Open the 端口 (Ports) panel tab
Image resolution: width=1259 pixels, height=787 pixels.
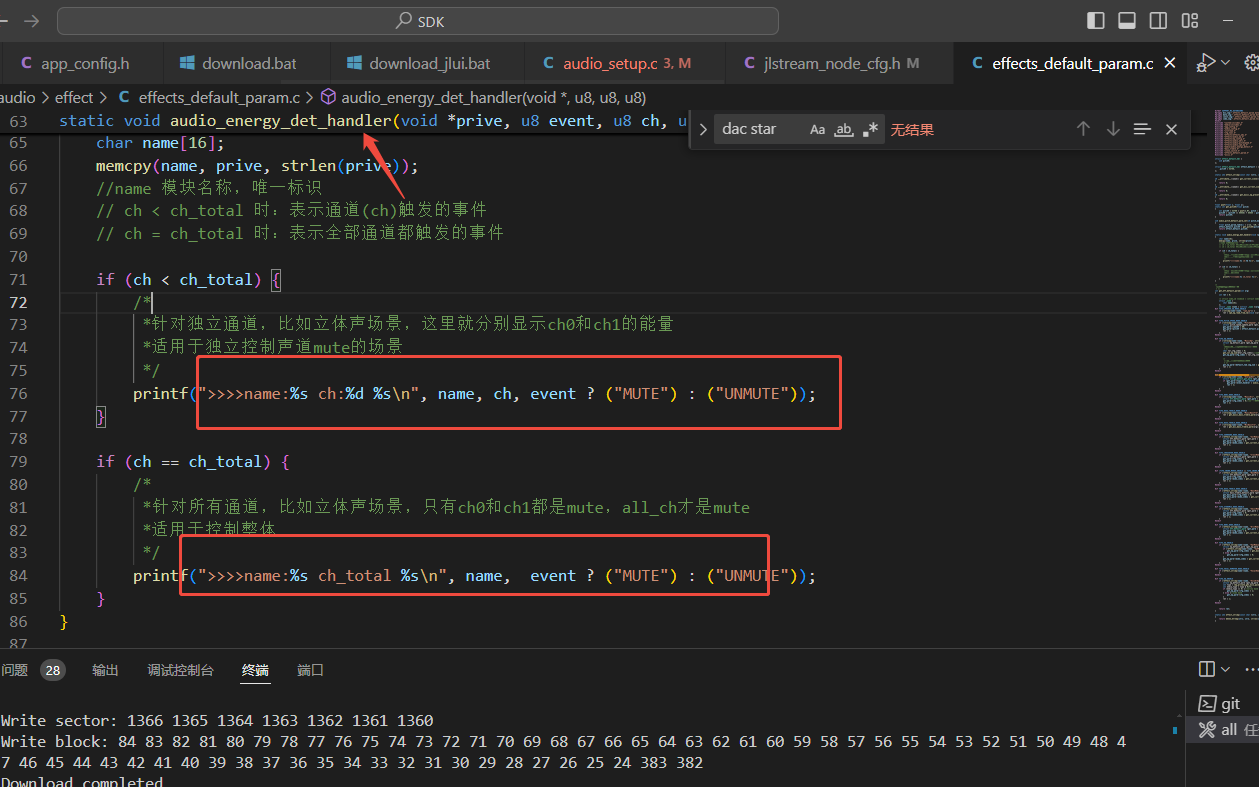click(x=311, y=670)
